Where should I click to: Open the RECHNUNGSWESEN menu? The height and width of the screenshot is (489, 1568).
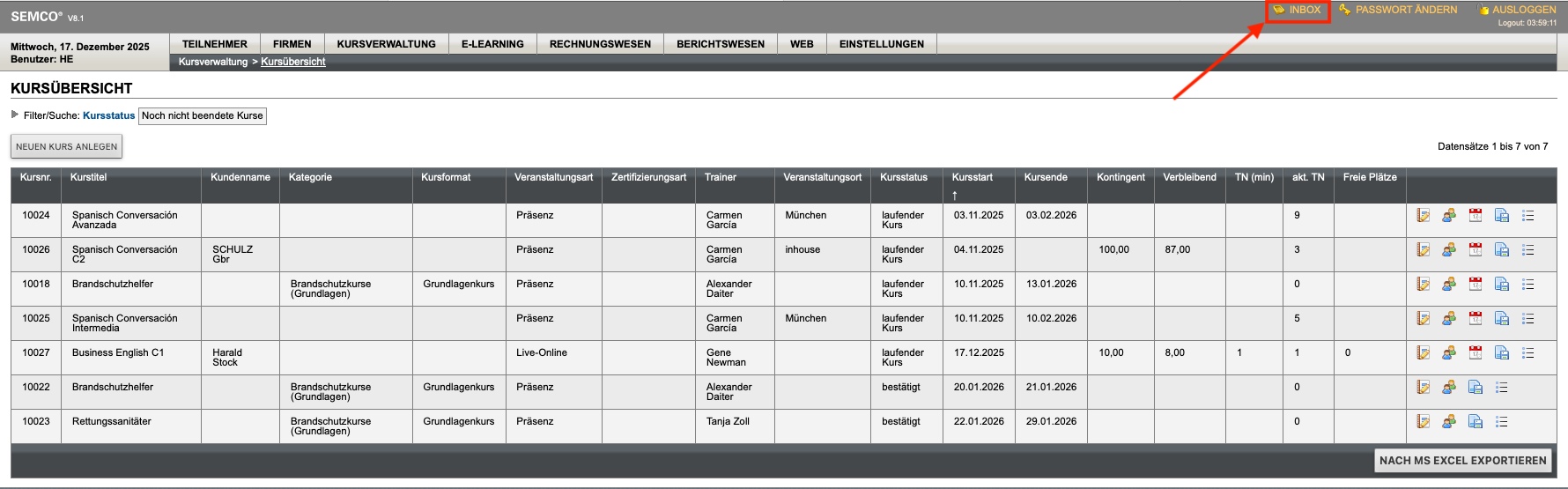point(600,44)
